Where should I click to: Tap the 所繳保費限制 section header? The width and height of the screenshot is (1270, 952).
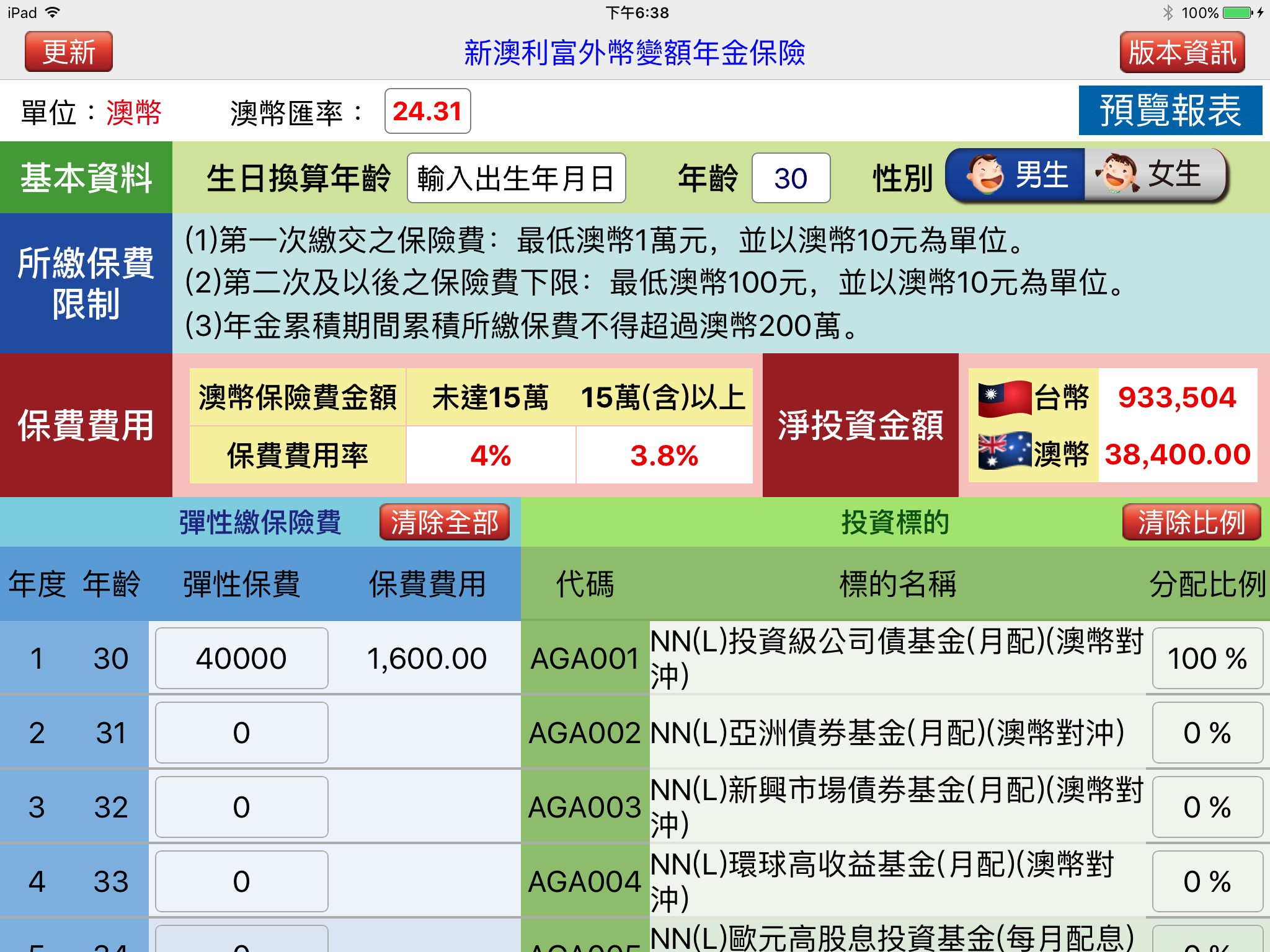[x=86, y=283]
